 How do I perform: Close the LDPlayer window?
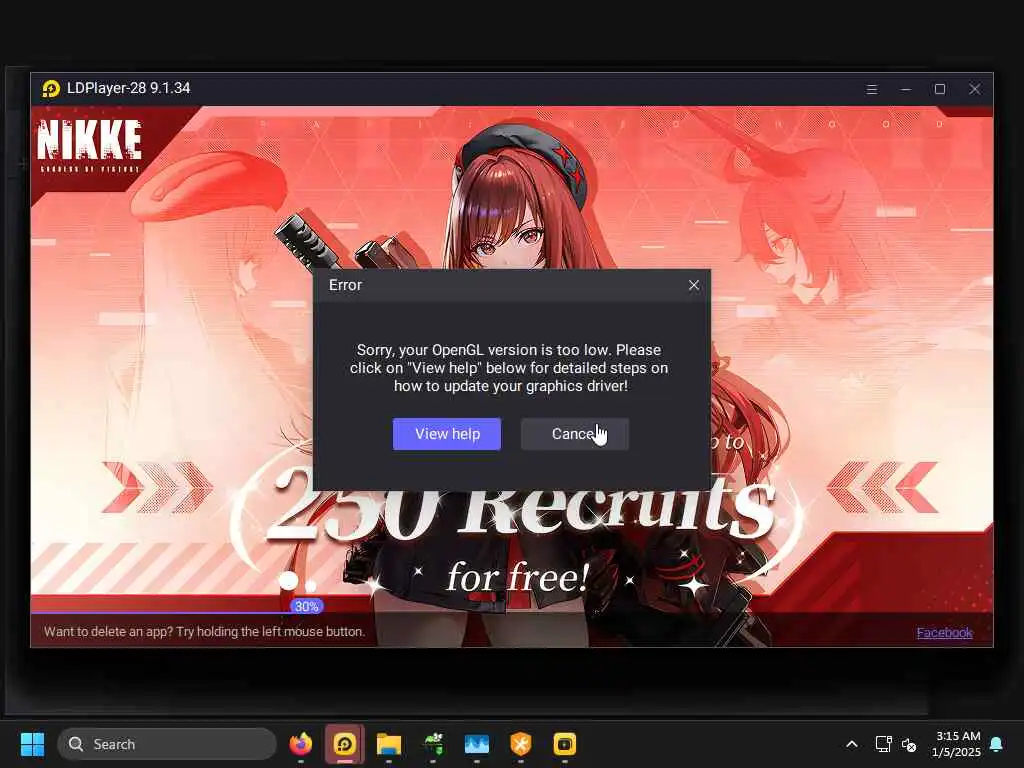click(x=974, y=89)
